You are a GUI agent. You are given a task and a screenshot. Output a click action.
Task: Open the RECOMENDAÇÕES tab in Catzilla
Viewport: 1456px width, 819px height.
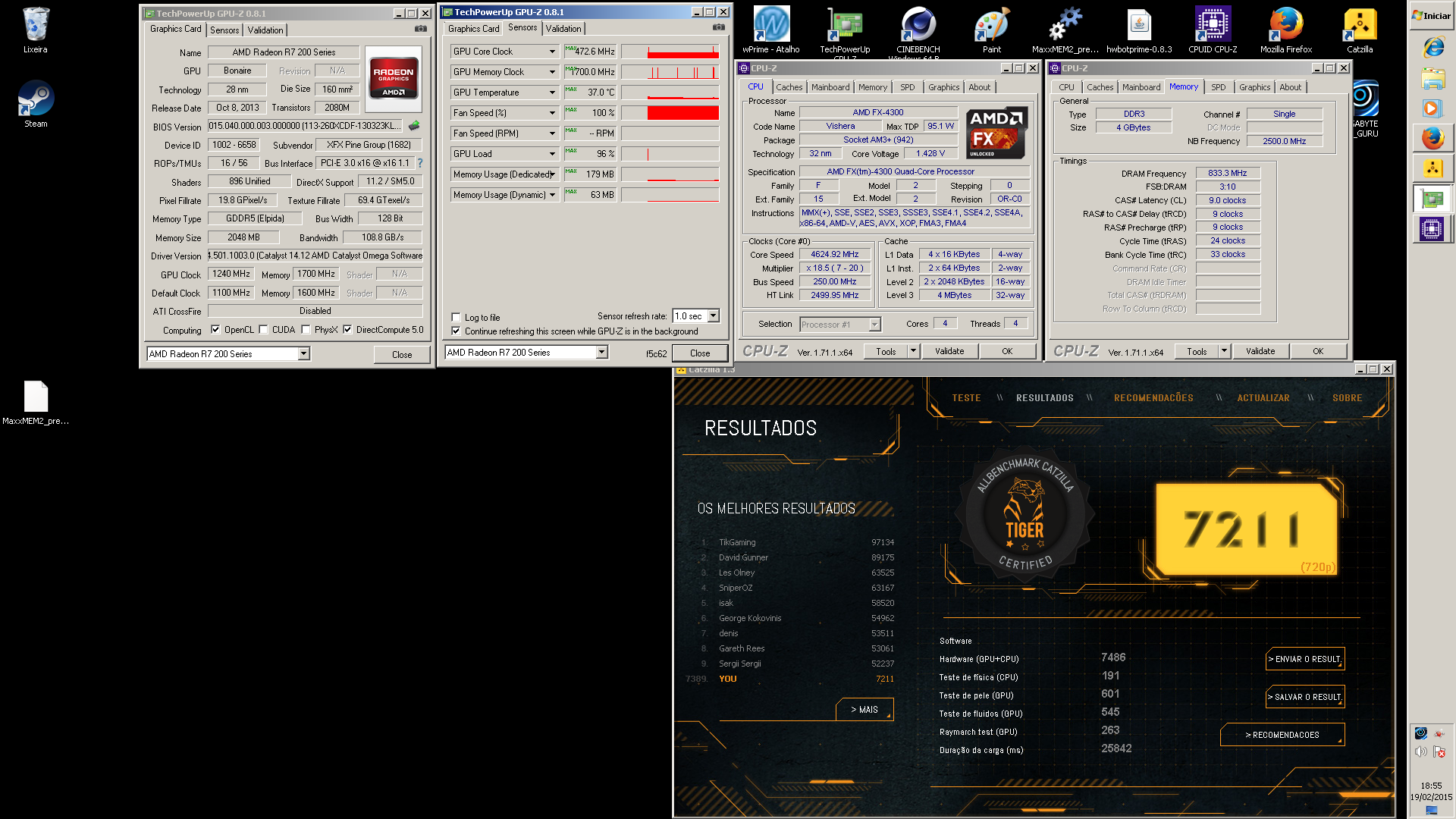(1153, 398)
